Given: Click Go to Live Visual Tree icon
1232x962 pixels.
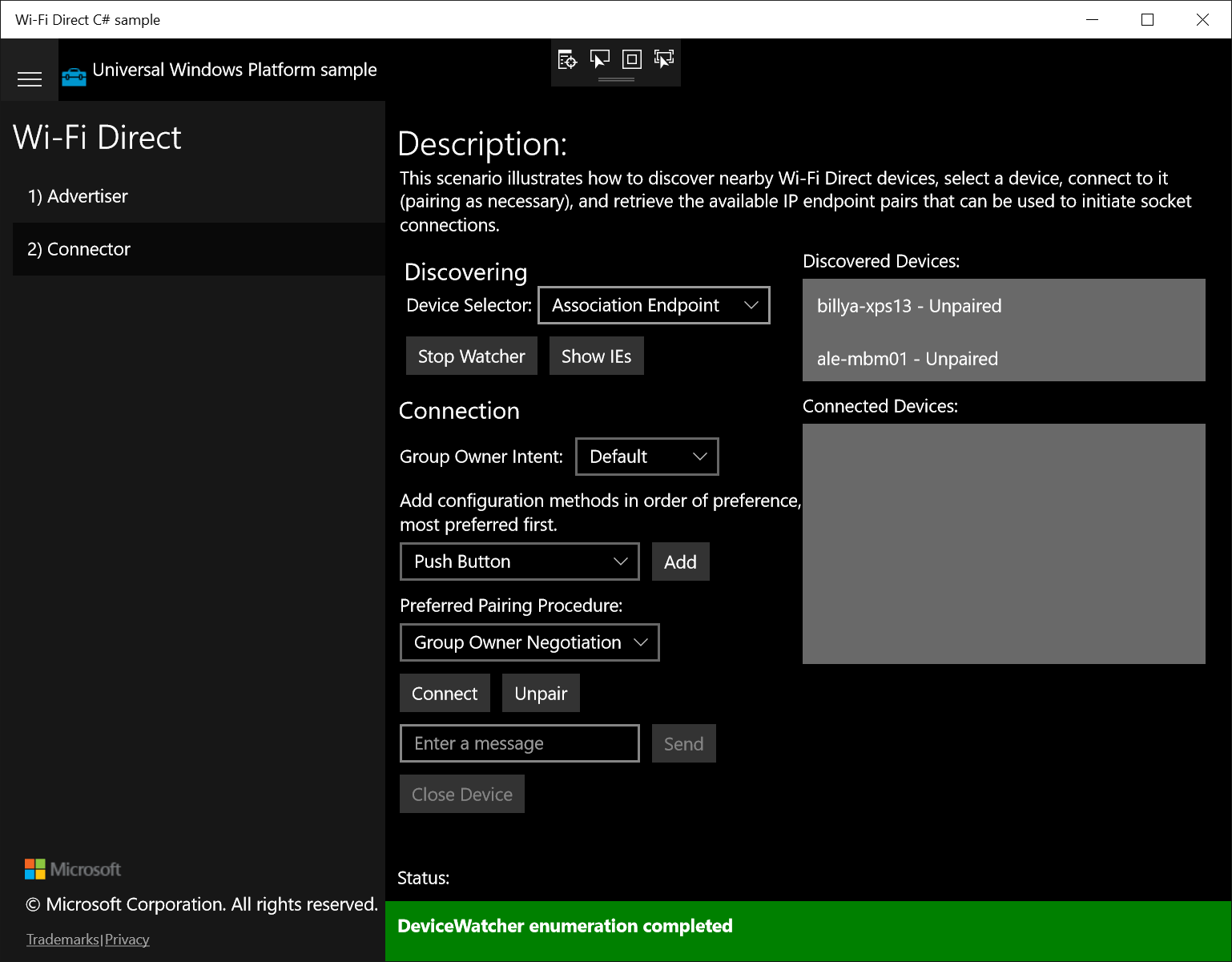Looking at the screenshot, I should [x=567, y=59].
